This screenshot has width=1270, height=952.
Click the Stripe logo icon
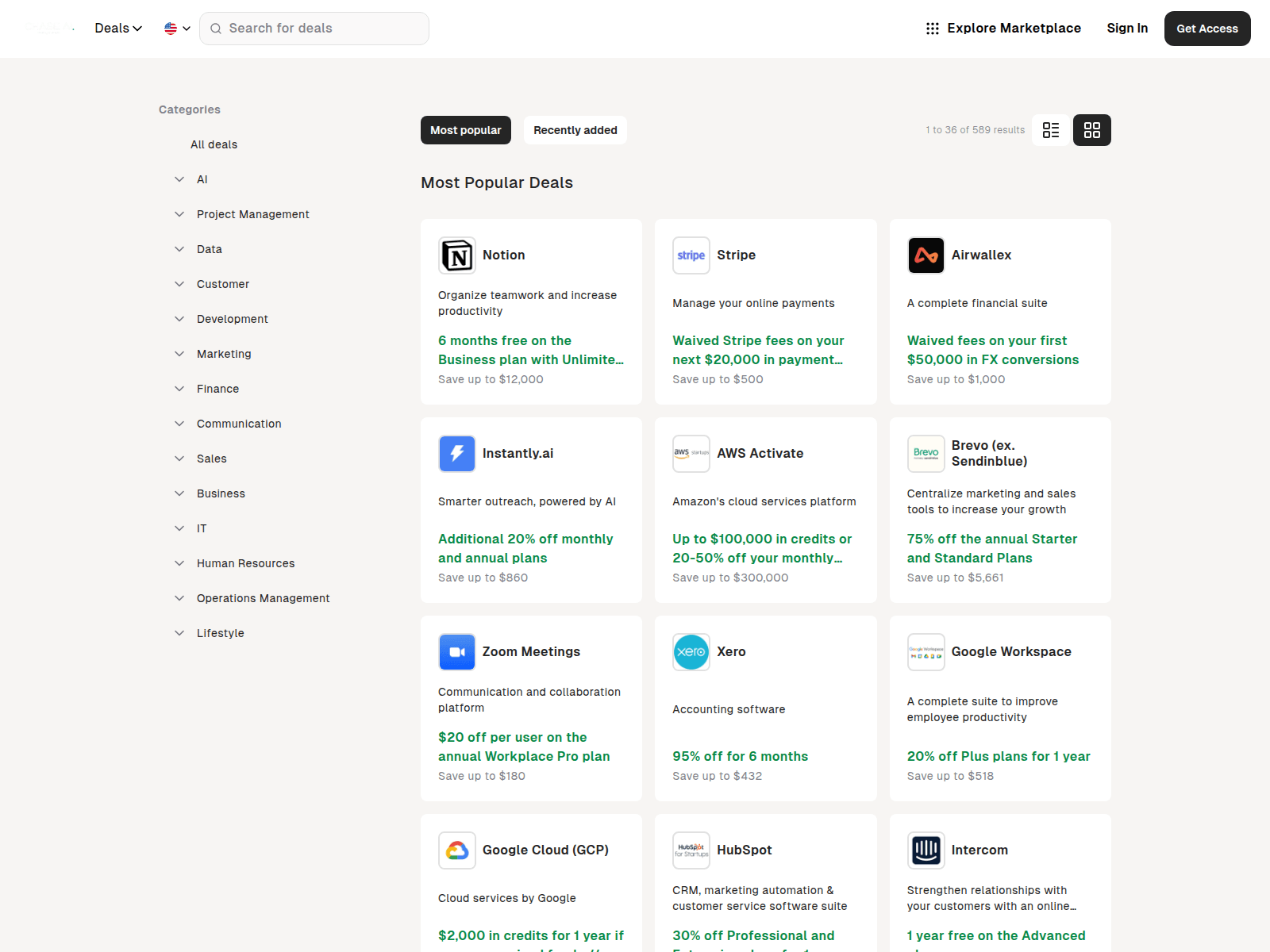click(x=691, y=255)
